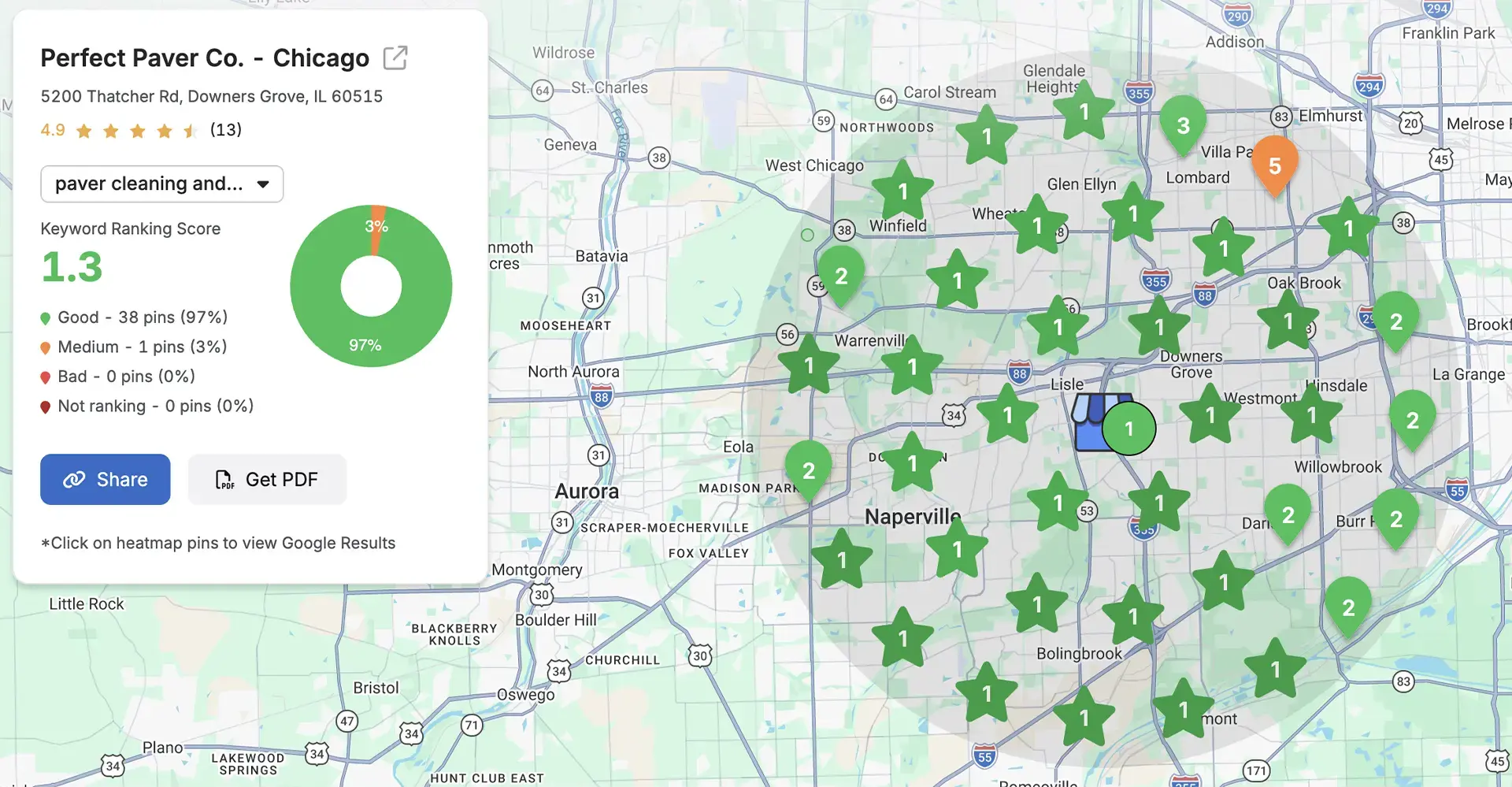Click the Willowbrook label on map
Screen dimensions: 1512x787
click(1338, 467)
